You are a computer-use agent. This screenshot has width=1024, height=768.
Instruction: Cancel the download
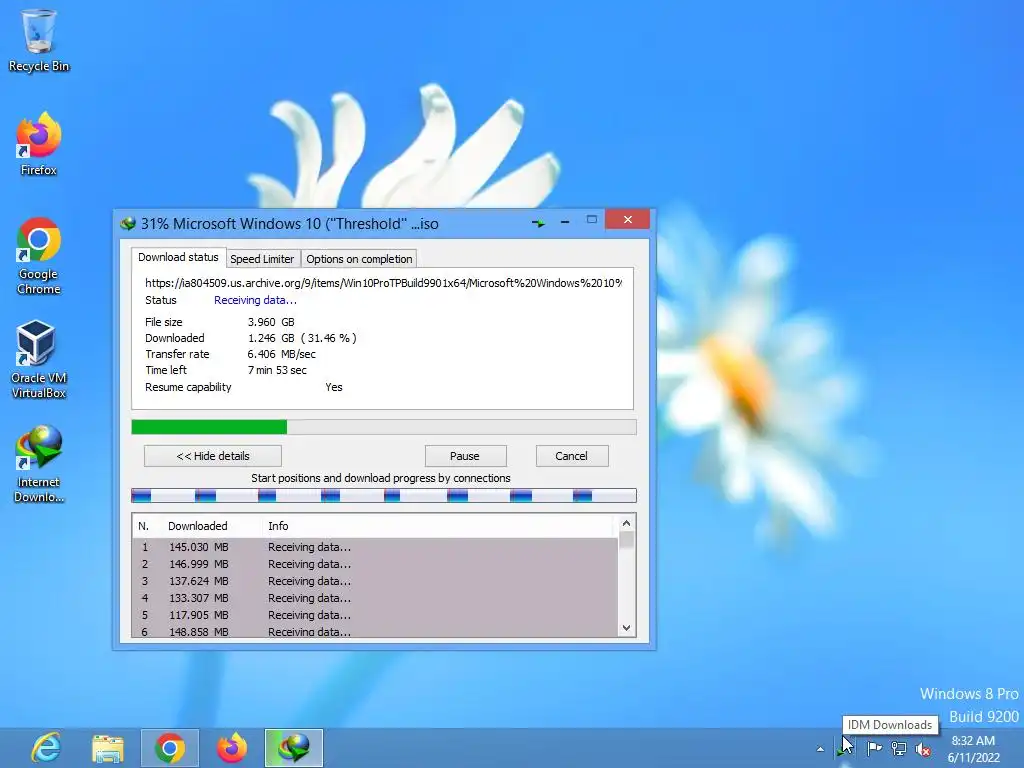pos(571,456)
